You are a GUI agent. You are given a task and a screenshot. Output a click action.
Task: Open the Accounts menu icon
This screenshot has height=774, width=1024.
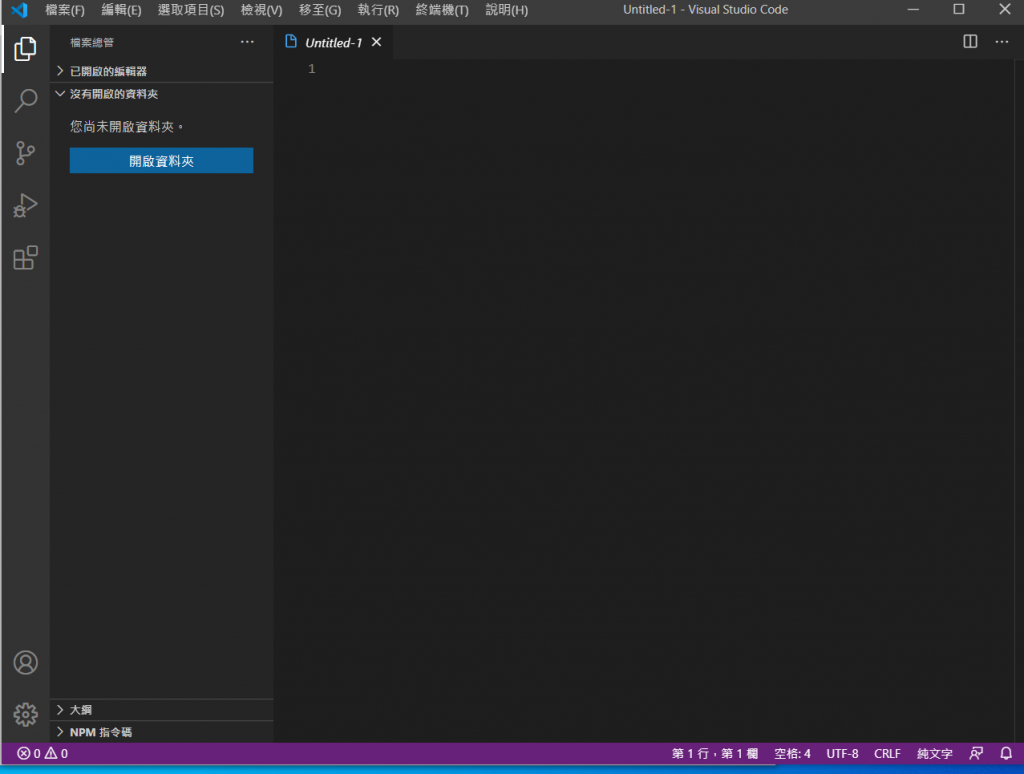click(25, 662)
